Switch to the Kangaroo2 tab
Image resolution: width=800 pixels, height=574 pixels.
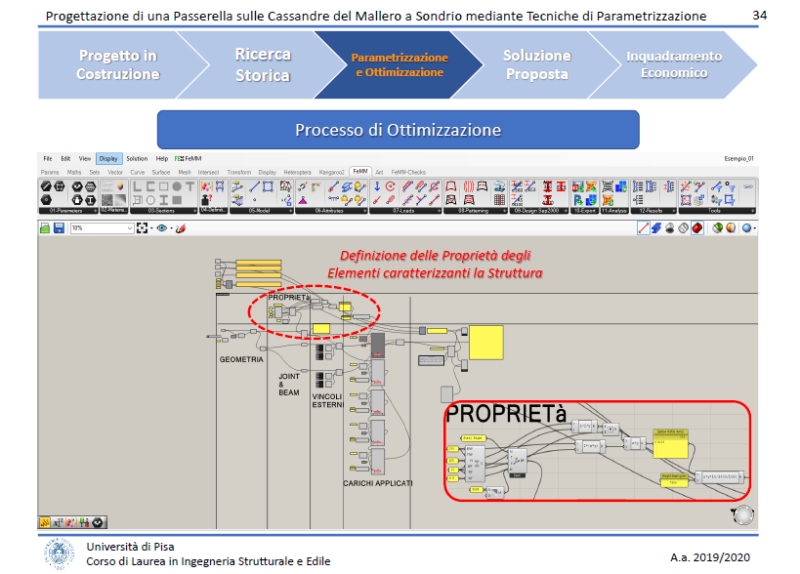(331, 172)
